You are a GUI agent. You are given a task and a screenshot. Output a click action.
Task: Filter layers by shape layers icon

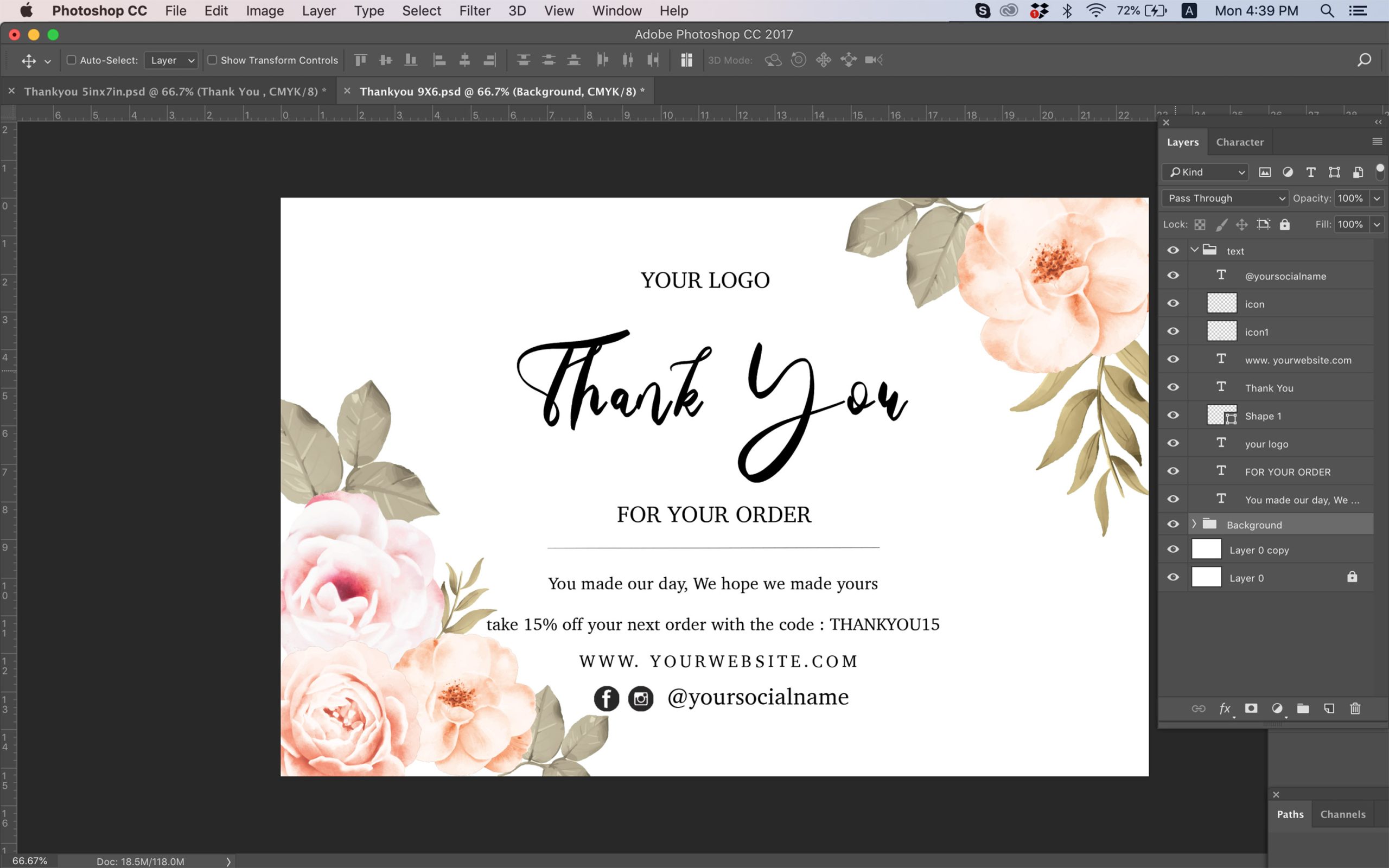[x=1335, y=172]
